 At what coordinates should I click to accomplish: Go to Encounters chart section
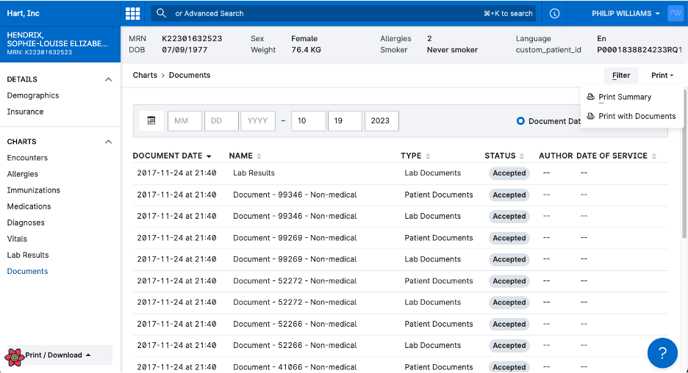point(27,158)
